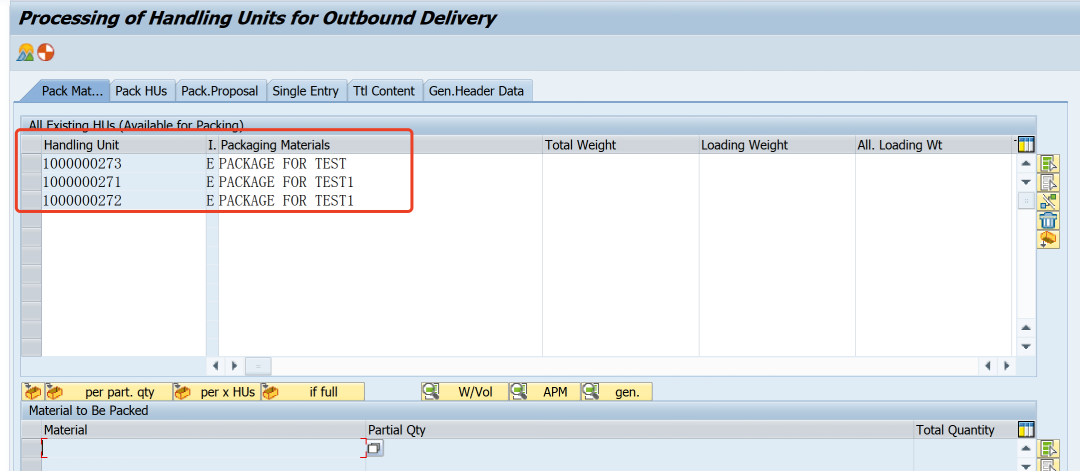The height and width of the screenshot is (471, 1080).
Task: Click the up arrow near bottom of HU table scrollbar
Action: (1026, 328)
